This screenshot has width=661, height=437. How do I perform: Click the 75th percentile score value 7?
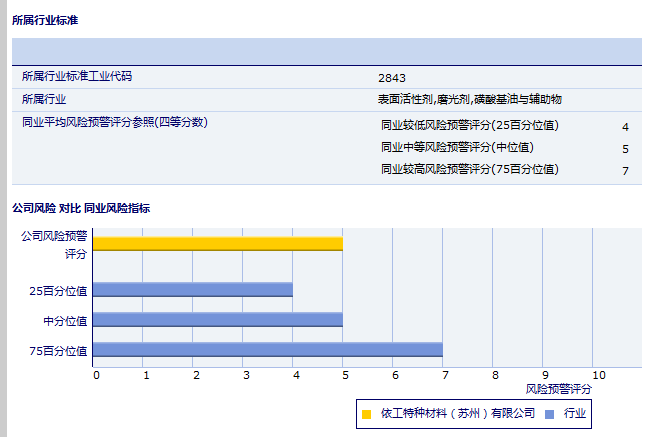coord(625,171)
